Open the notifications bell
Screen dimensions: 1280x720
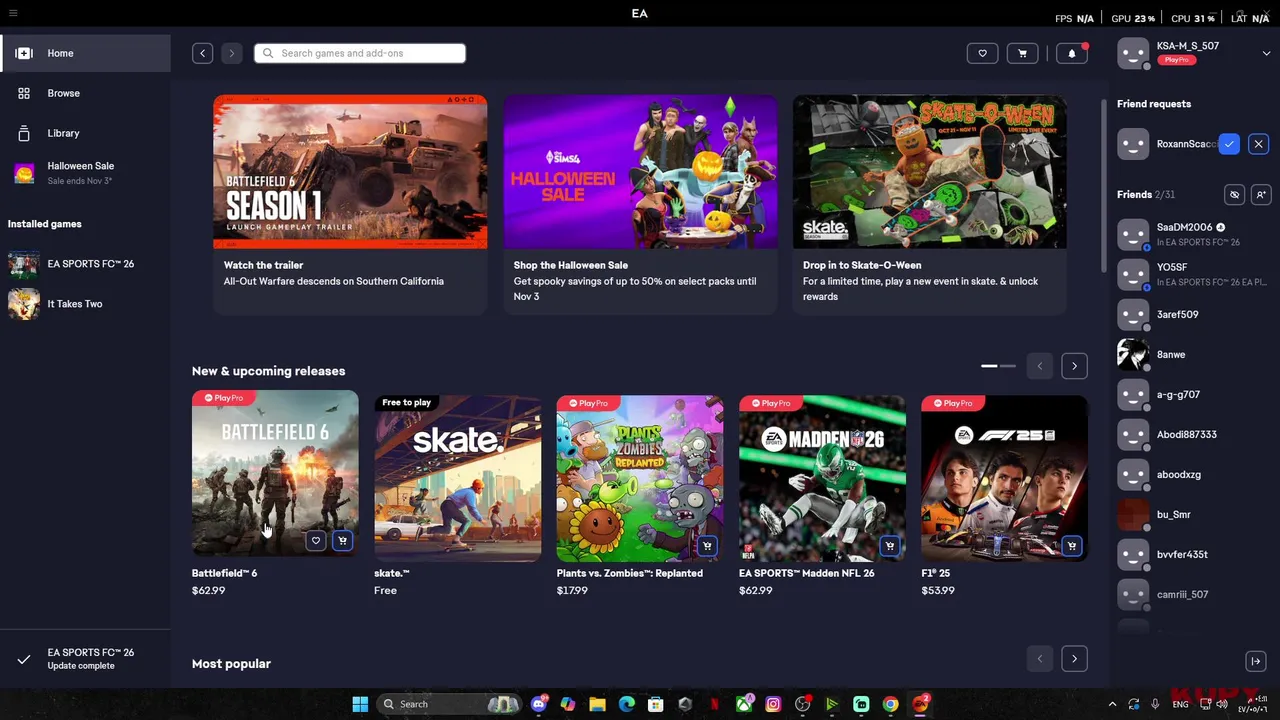[x=1071, y=53]
